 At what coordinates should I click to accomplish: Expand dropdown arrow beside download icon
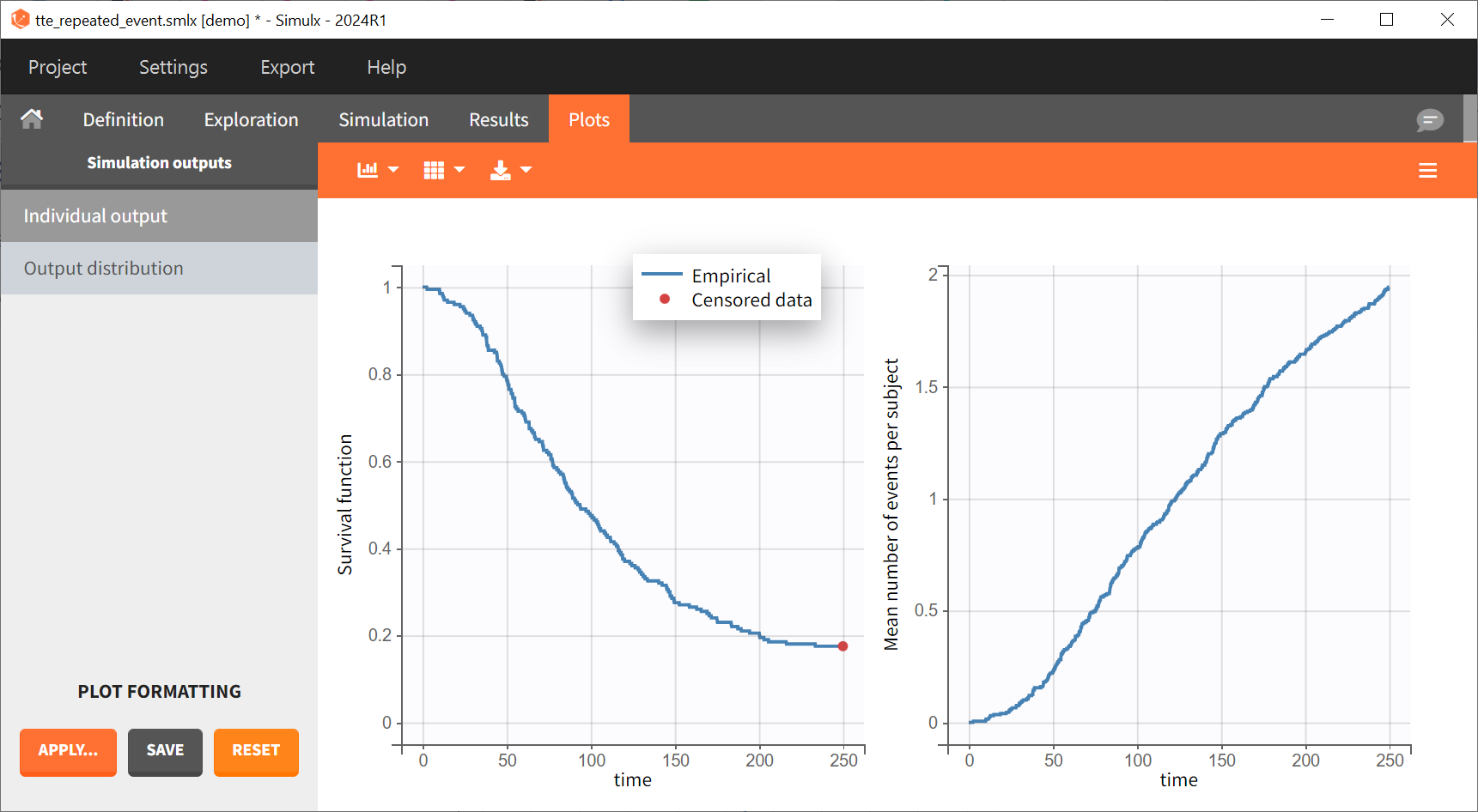click(526, 170)
